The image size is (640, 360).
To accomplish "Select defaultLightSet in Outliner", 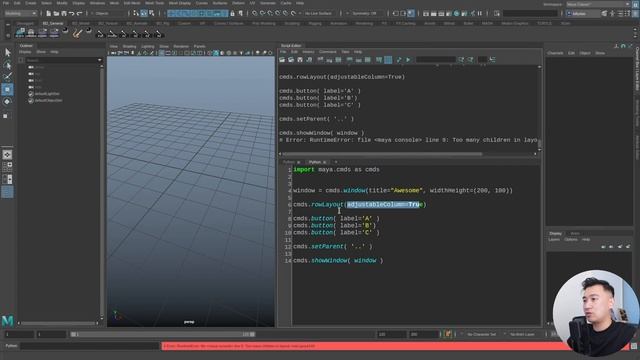I will (47, 94).
